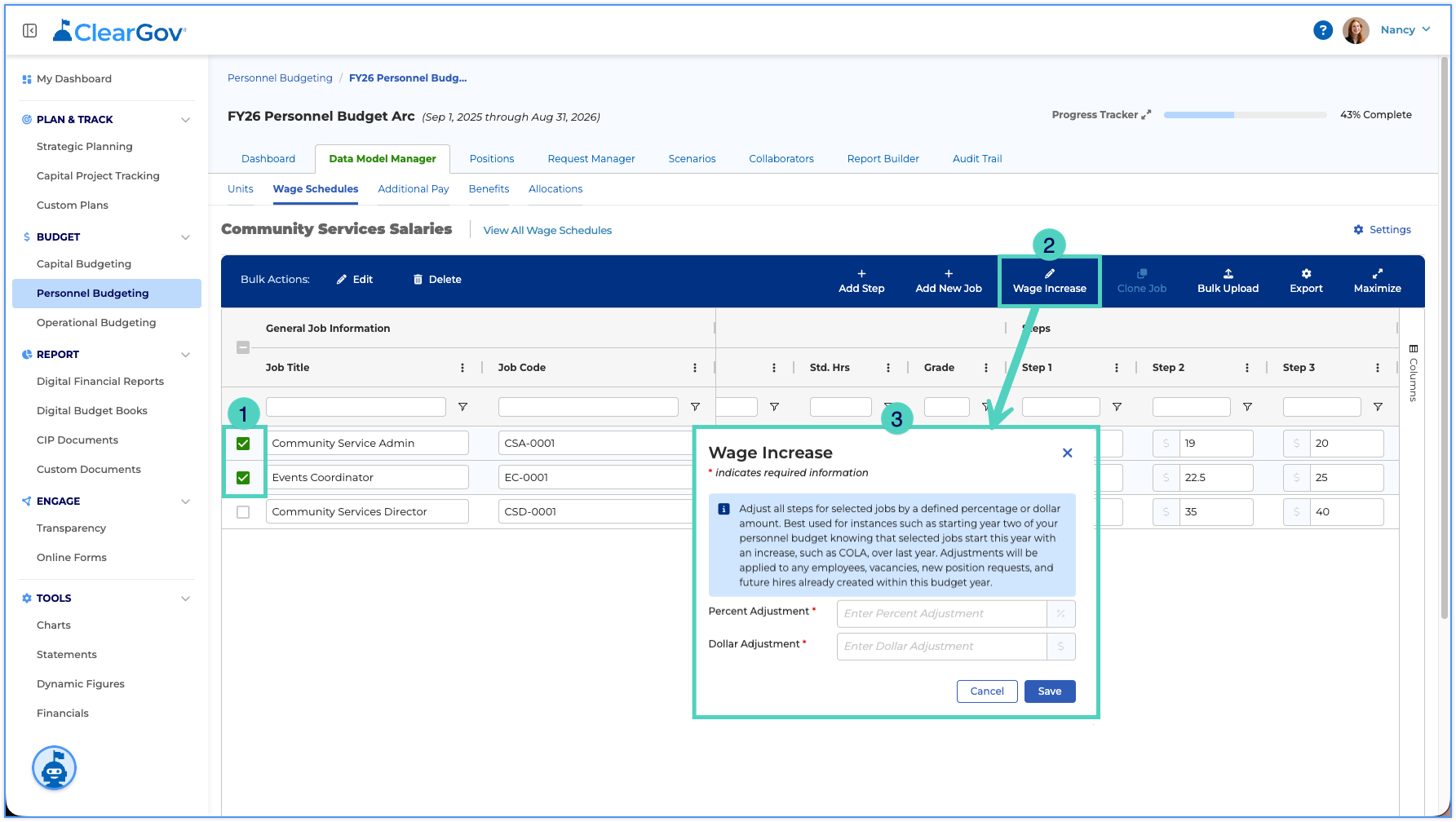Image resolution: width=1456 pixels, height=822 pixels.
Task: Open the Nancy user dropdown
Action: click(1405, 30)
